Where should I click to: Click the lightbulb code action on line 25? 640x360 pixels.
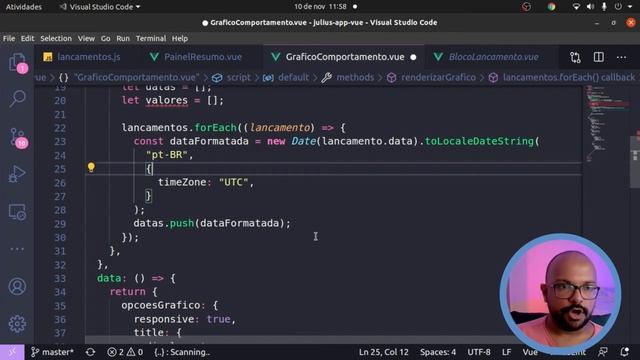91,167
